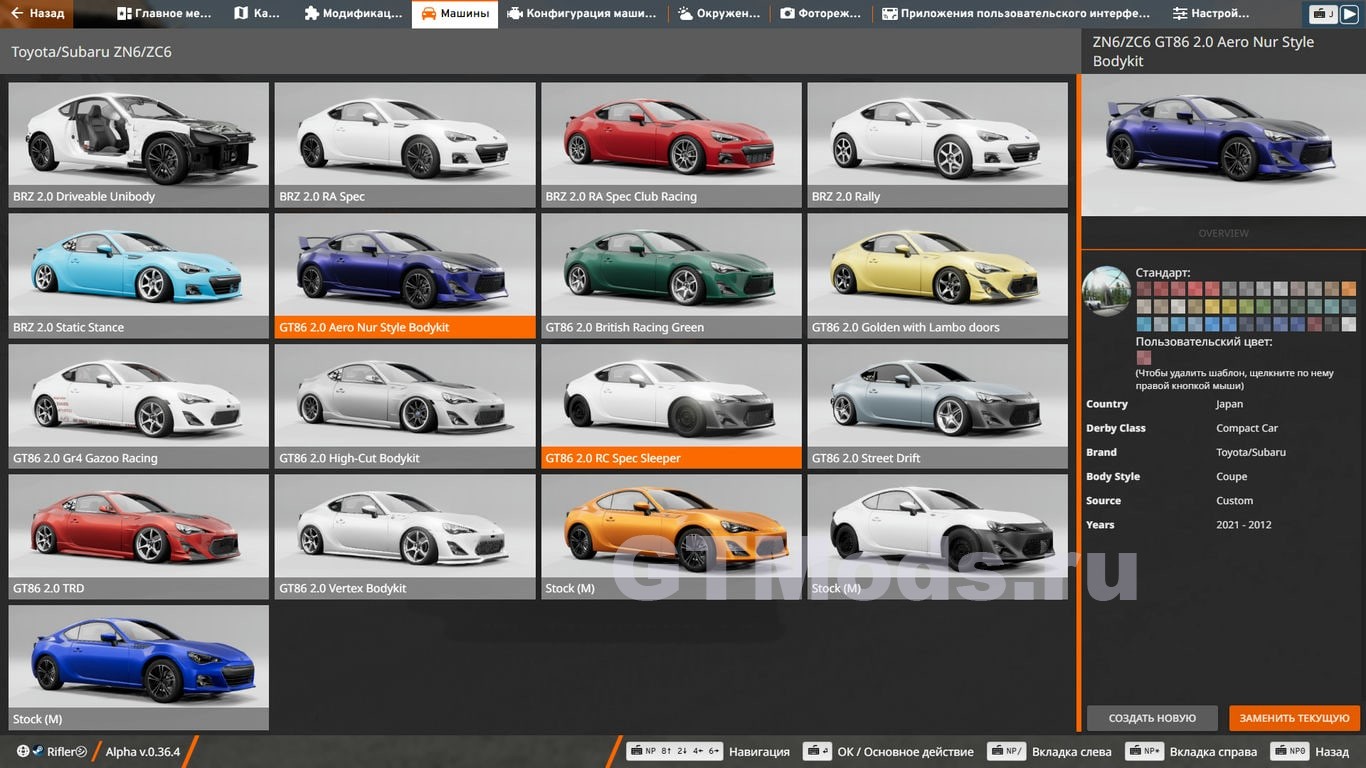
Task: Select the BRZ 2.0 Driveable Unibody car
Action: (x=139, y=145)
